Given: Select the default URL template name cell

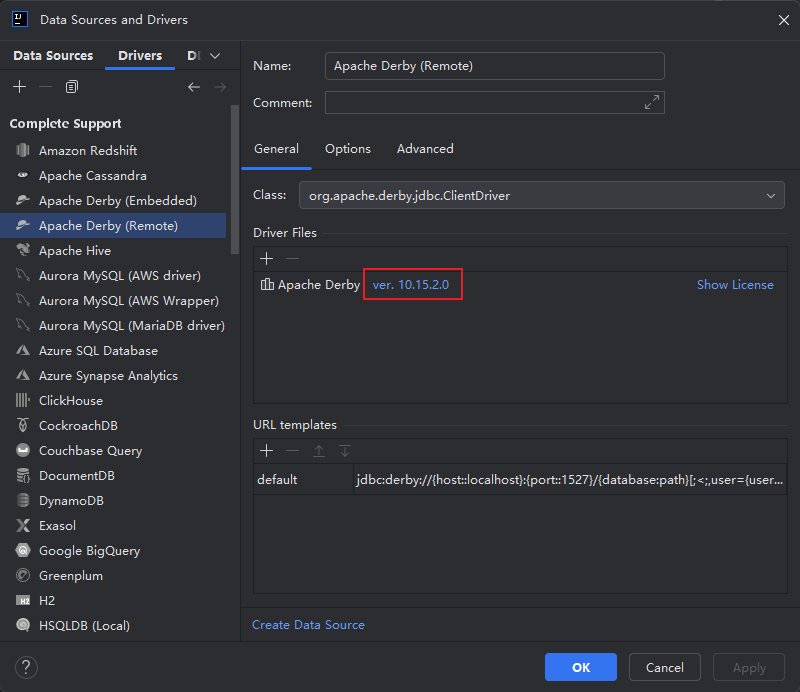Looking at the screenshot, I should click(304, 479).
